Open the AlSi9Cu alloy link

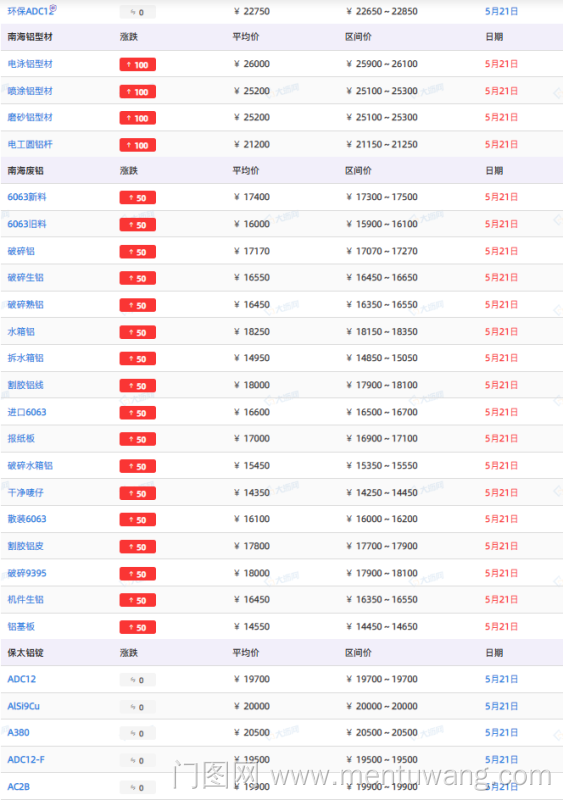[23, 706]
